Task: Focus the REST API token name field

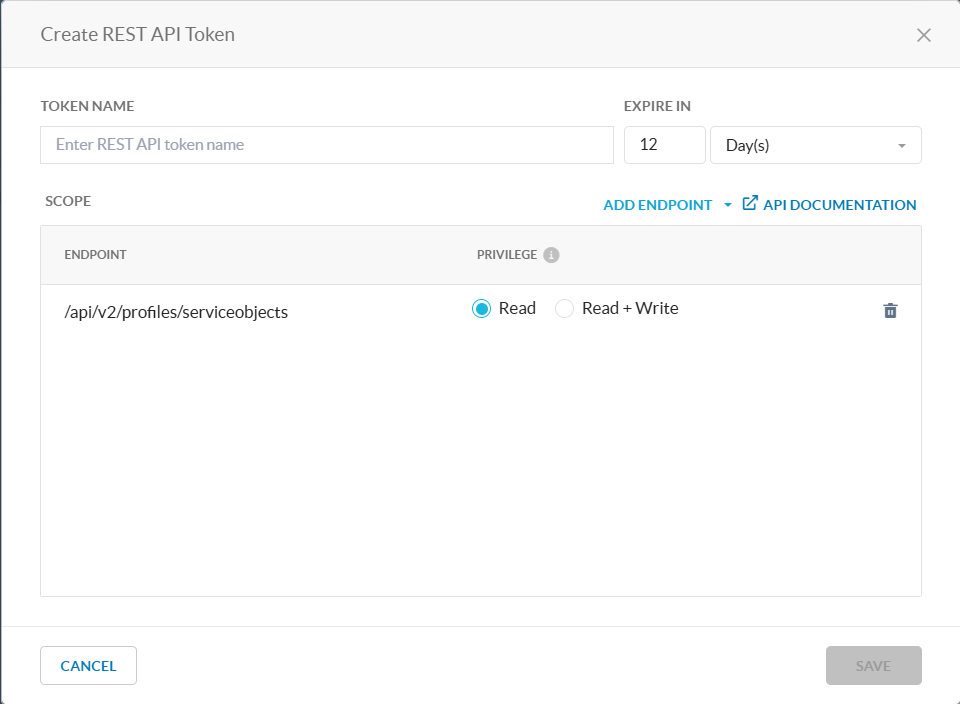Action: coord(326,144)
